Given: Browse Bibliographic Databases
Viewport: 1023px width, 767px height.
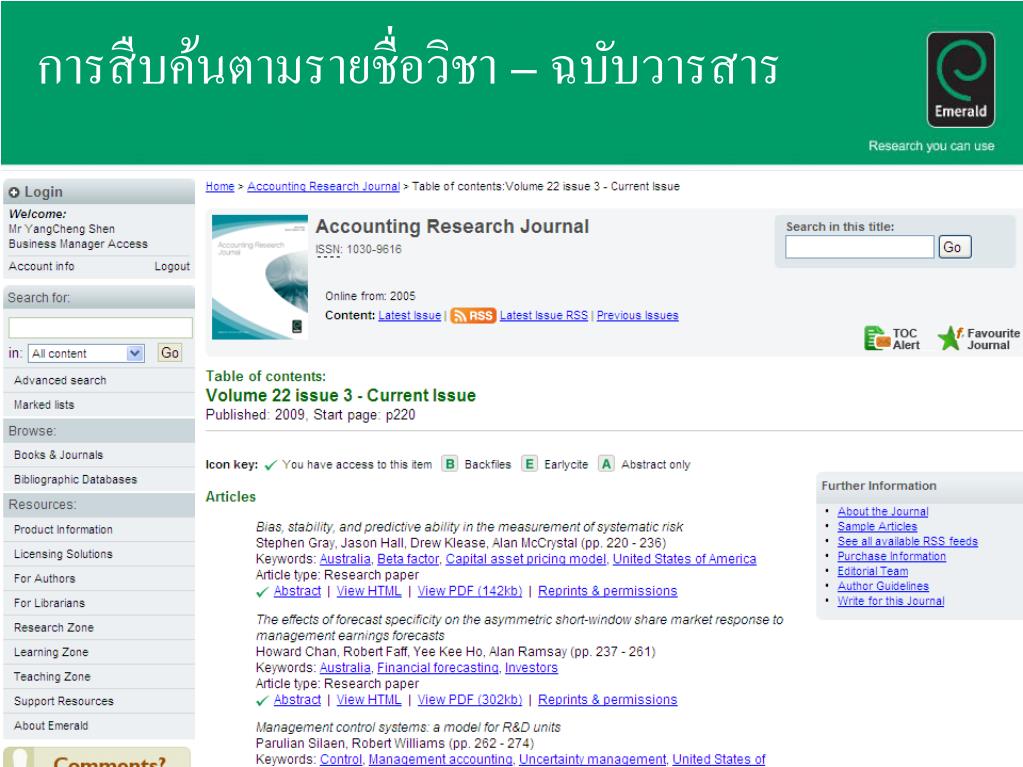Looking at the screenshot, I should coord(76,479).
